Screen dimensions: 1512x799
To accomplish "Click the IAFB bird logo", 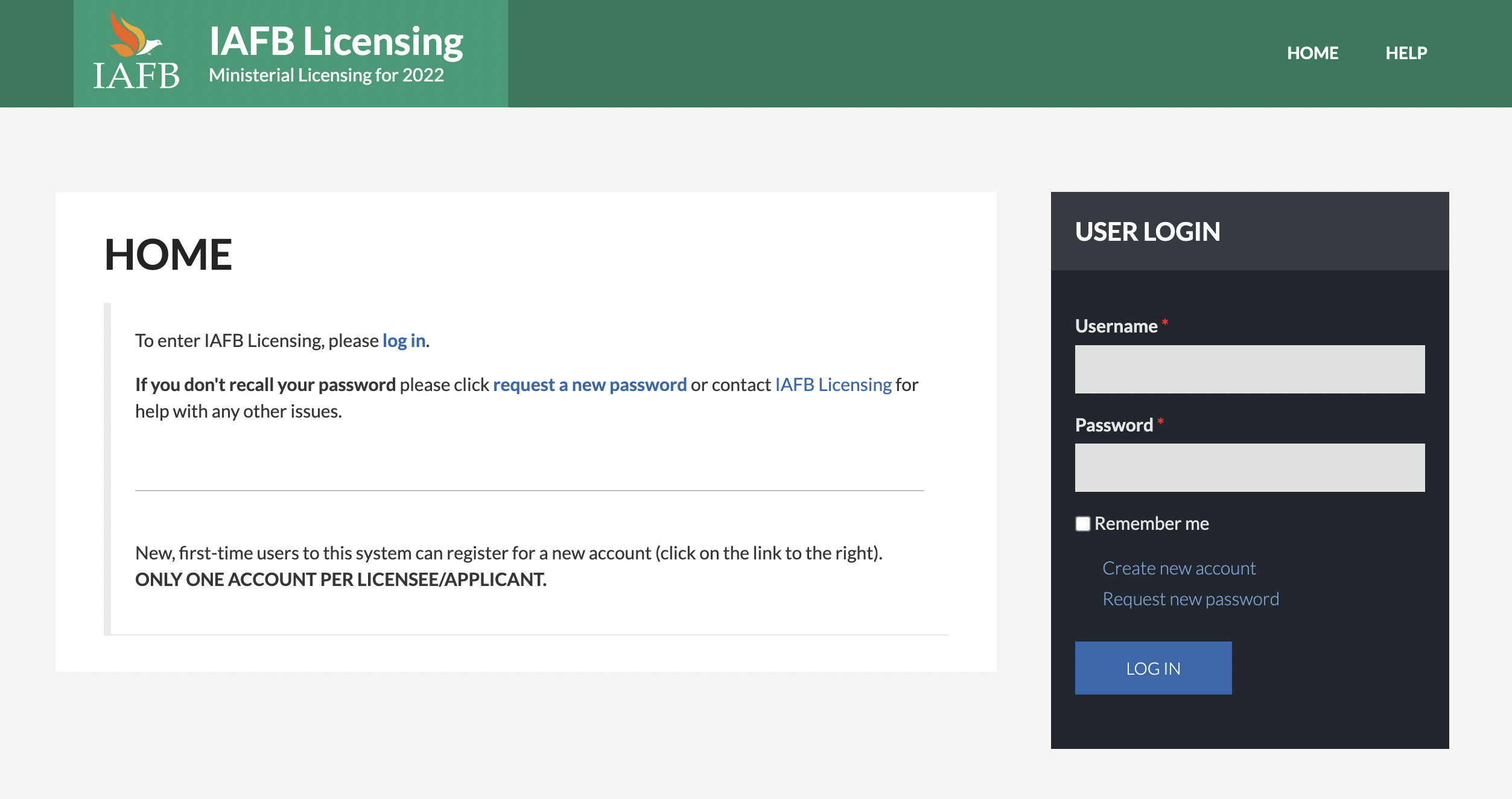I will [134, 33].
